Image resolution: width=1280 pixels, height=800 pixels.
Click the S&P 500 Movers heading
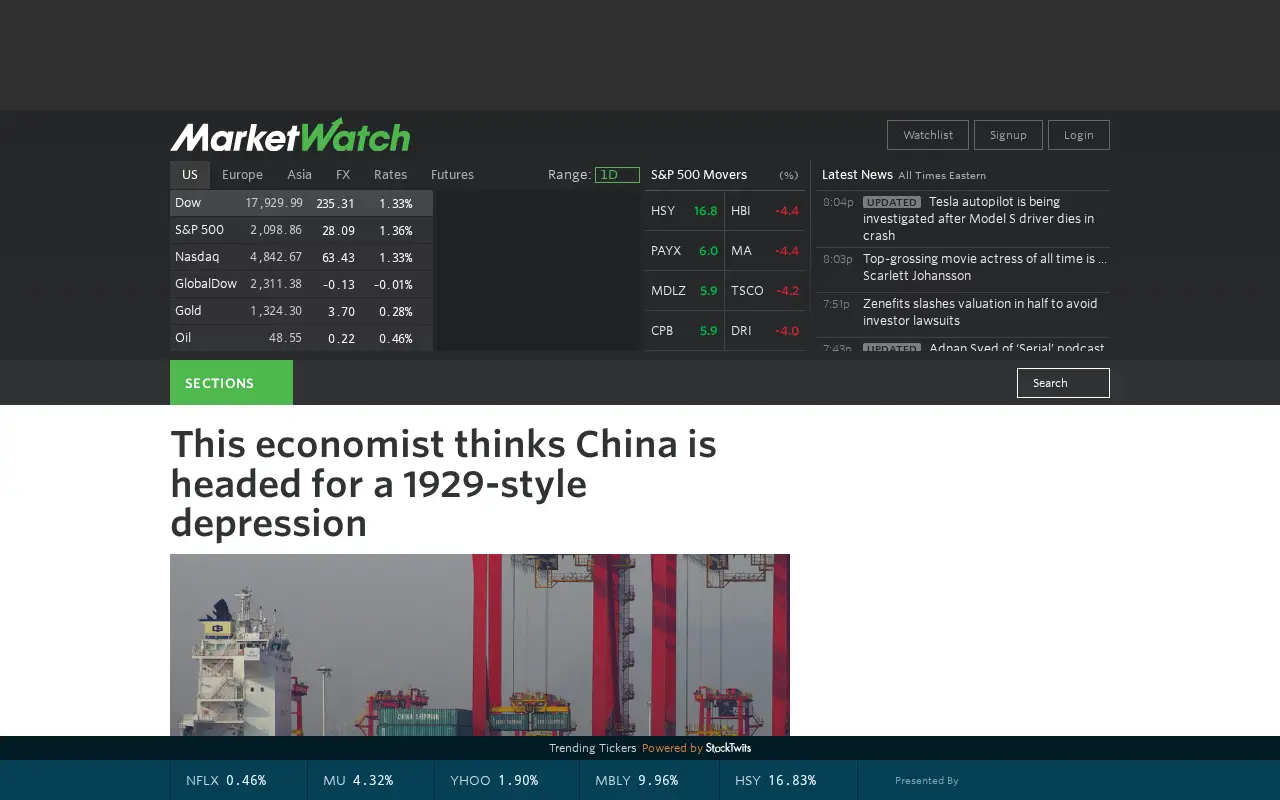[699, 175]
